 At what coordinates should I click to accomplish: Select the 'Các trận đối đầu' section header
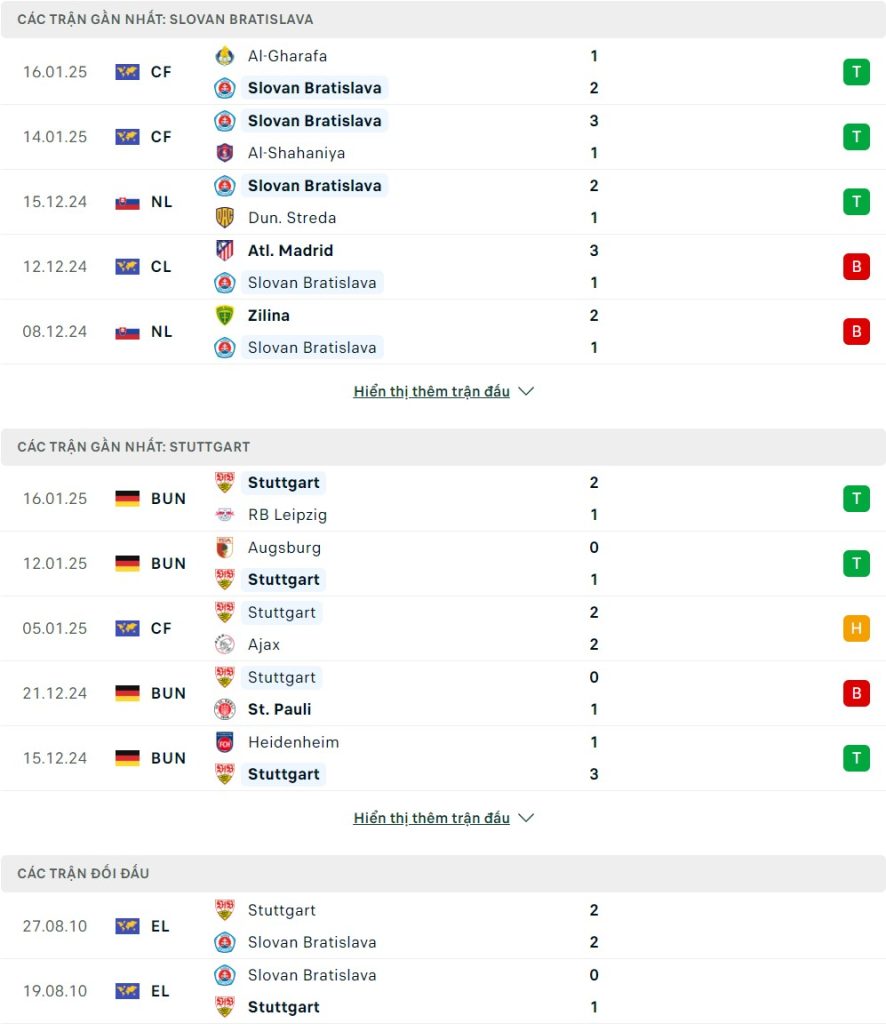coord(443,873)
